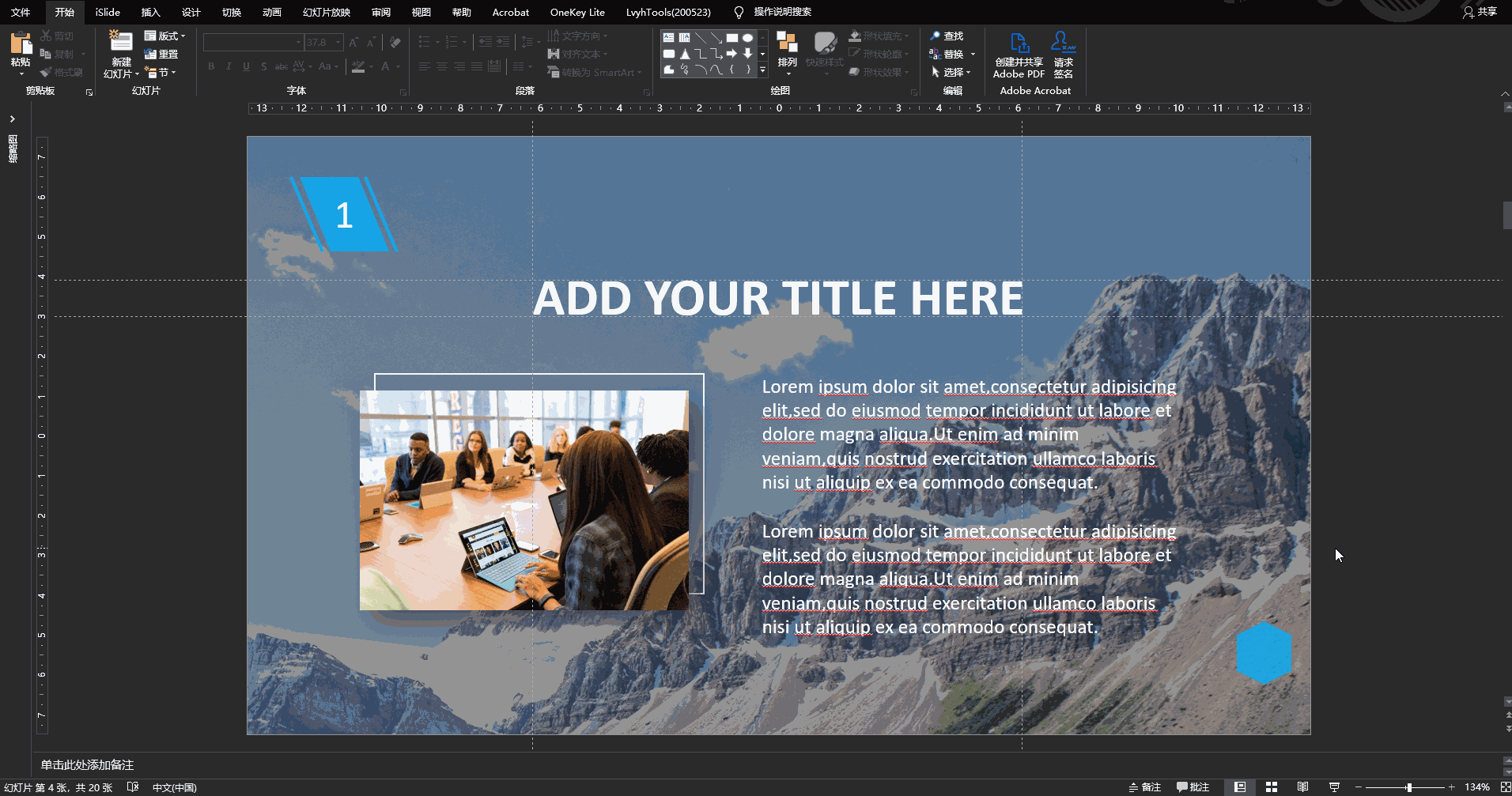The width and height of the screenshot is (1512, 796).
Task: Choose the right block arrow shape
Action: [x=732, y=54]
